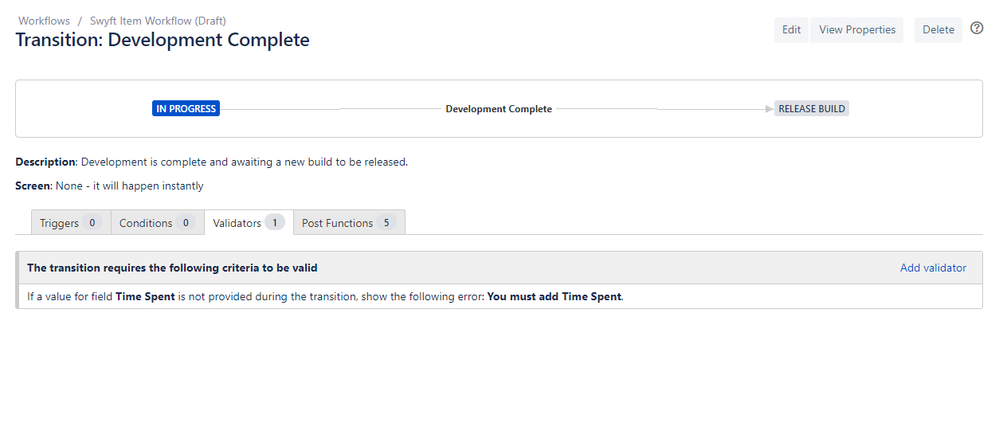Select the Time Spent validator rule row
This screenshot has height=430, width=999.
tap(325, 297)
